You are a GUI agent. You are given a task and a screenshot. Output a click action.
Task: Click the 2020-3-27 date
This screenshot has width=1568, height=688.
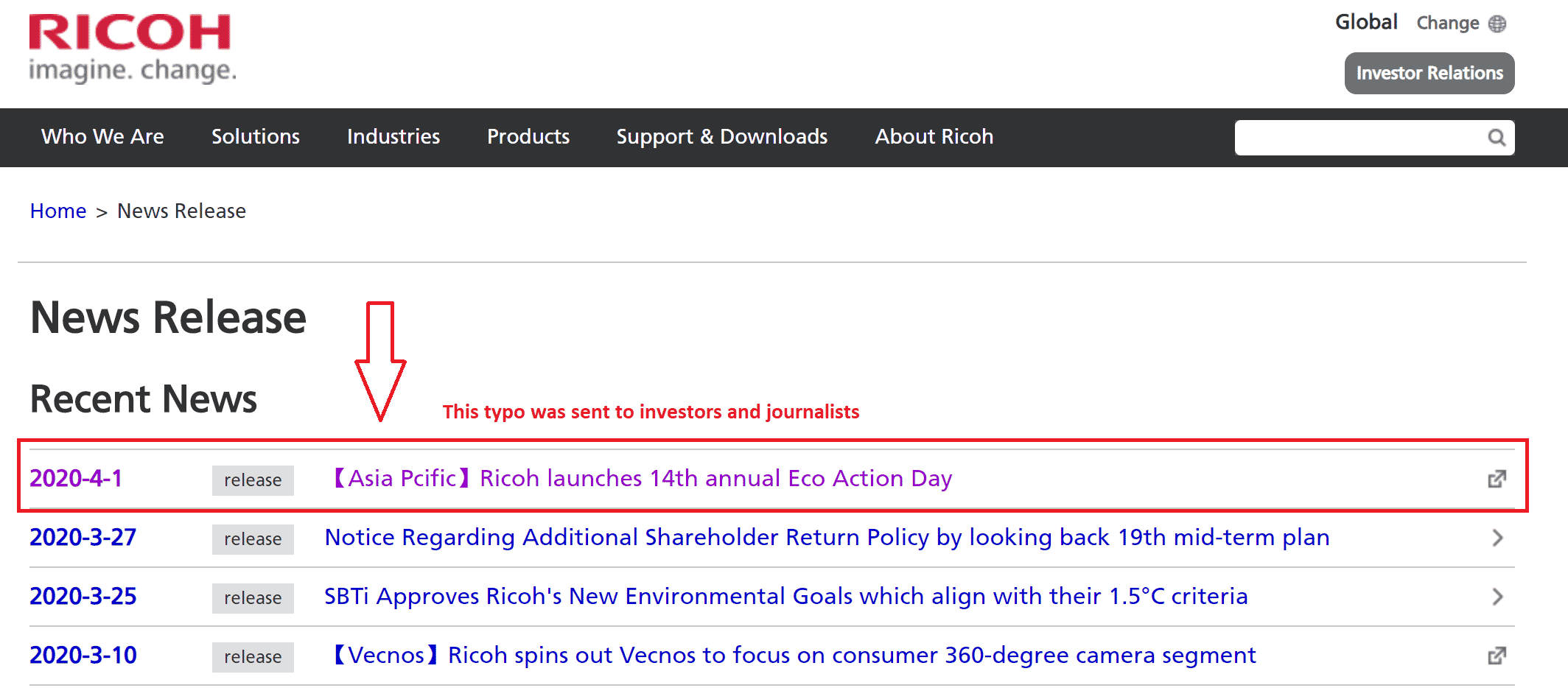pyautogui.click(x=83, y=538)
